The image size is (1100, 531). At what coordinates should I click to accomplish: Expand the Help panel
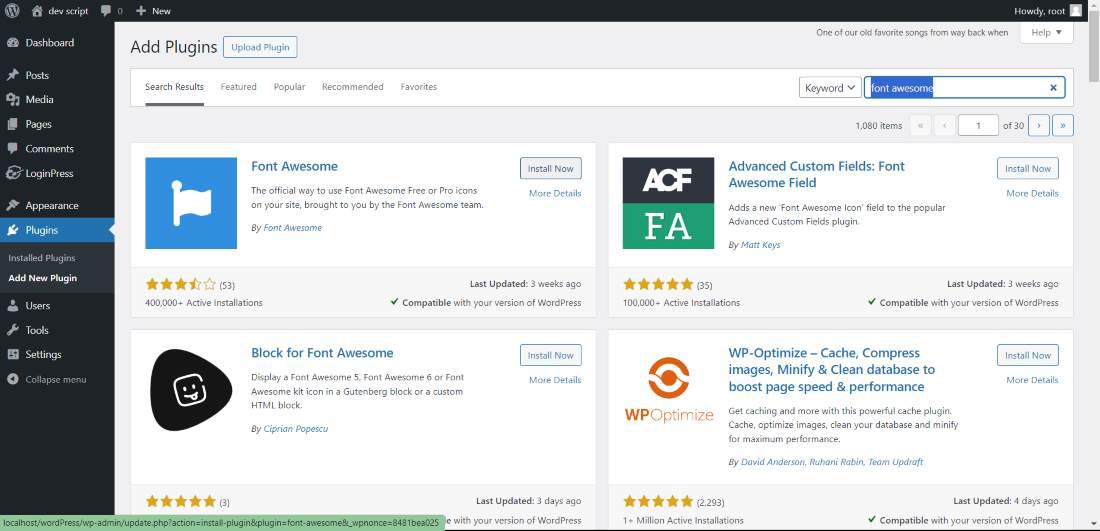point(1046,33)
